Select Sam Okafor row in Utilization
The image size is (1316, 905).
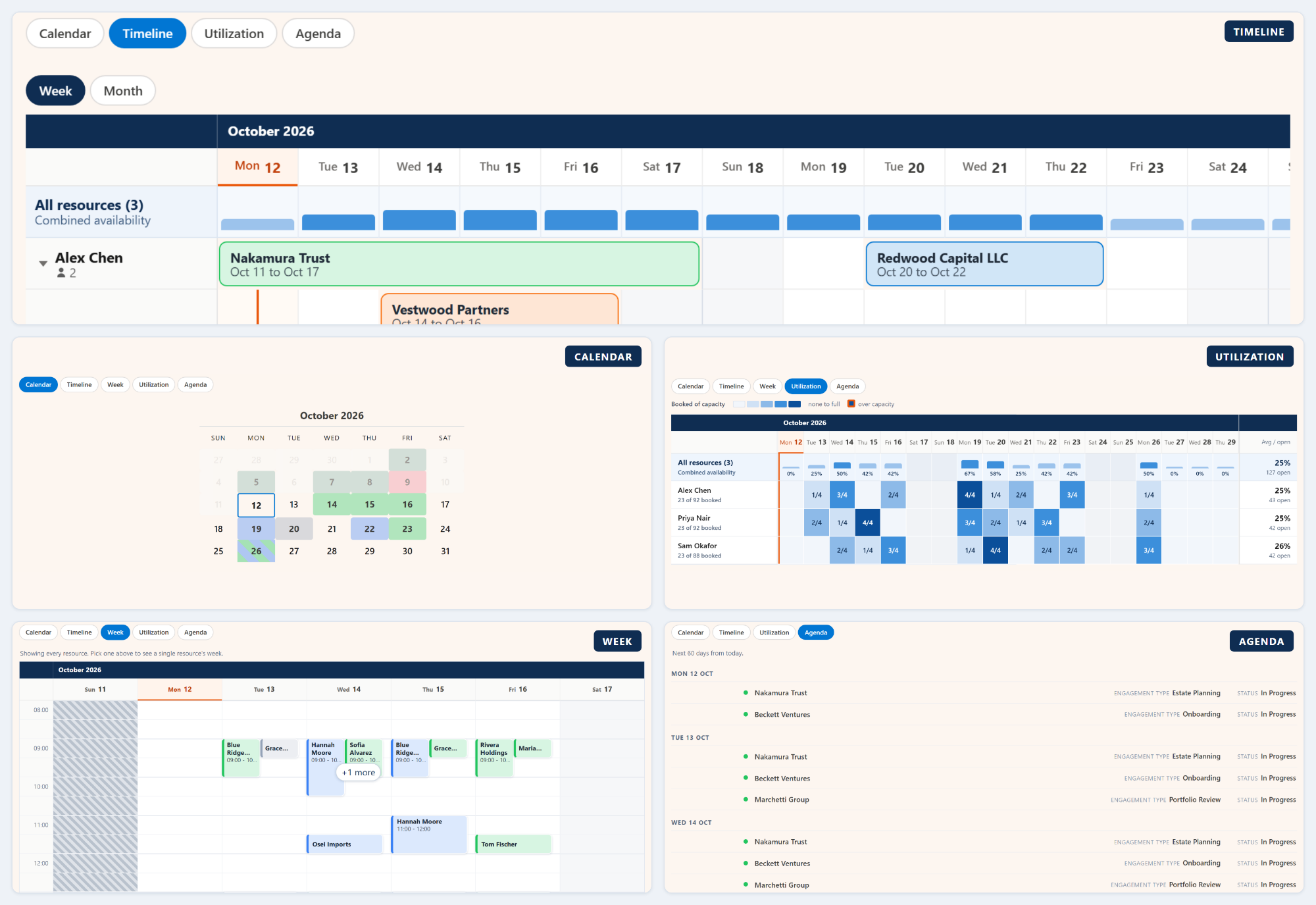pyautogui.click(x=724, y=550)
